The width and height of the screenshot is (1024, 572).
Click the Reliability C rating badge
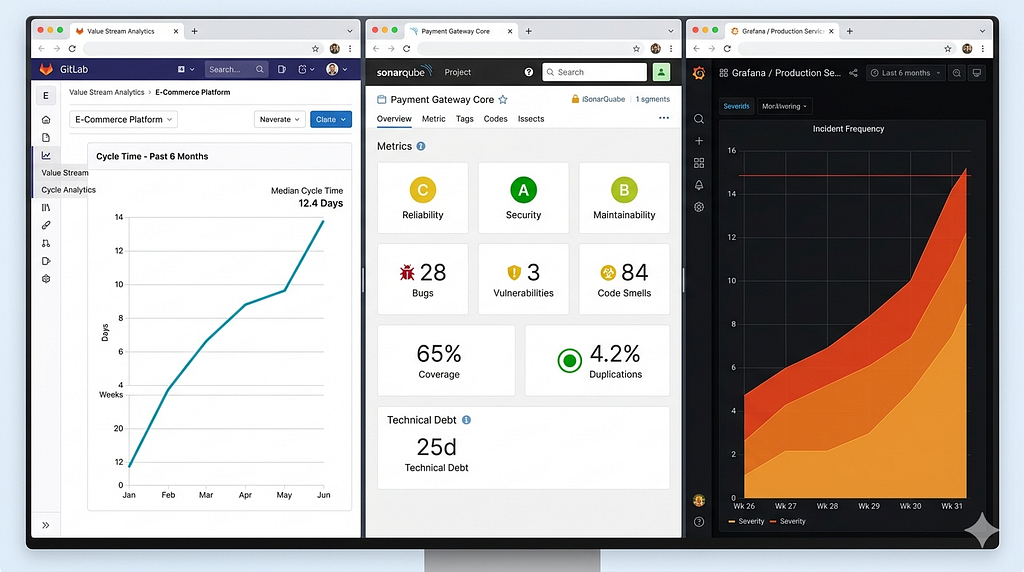pyautogui.click(x=423, y=190)
